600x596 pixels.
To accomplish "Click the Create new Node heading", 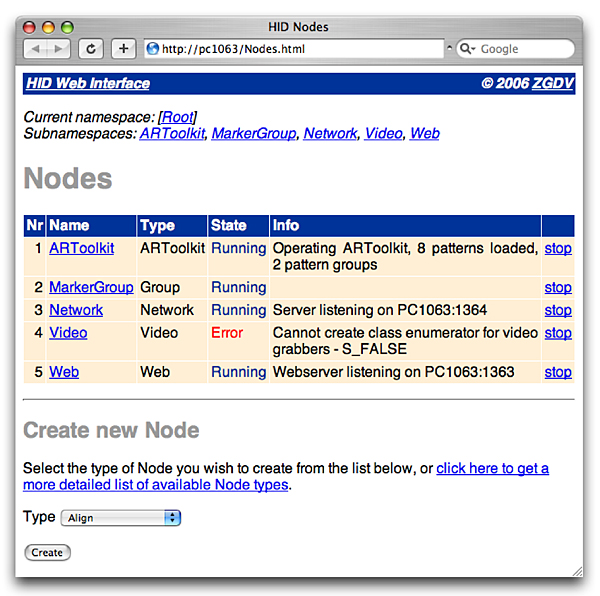I will coord(111,430).
